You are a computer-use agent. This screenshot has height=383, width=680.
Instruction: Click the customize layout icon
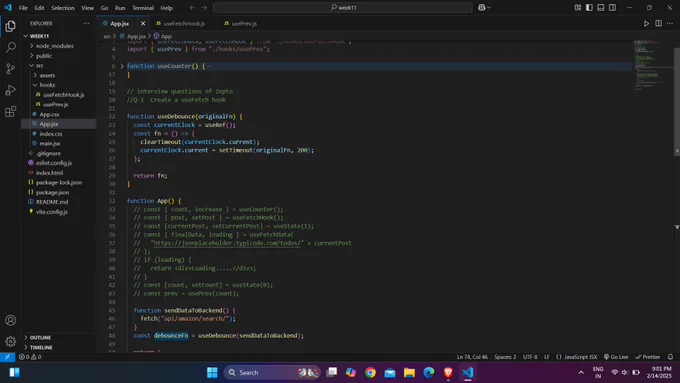pyautogui.click(x=578, y=7)
